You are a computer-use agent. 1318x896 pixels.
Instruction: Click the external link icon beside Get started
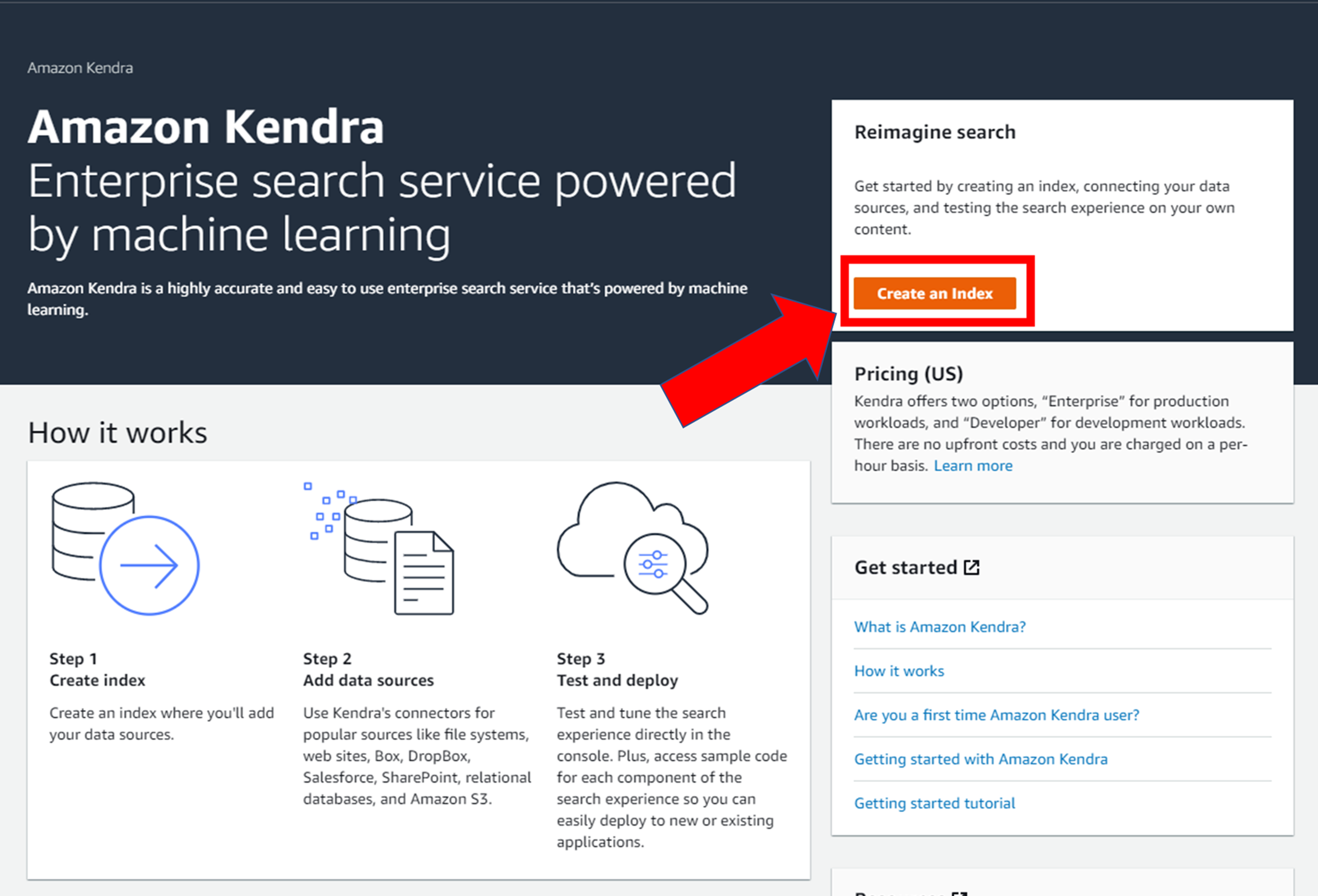tap(973, 566)
